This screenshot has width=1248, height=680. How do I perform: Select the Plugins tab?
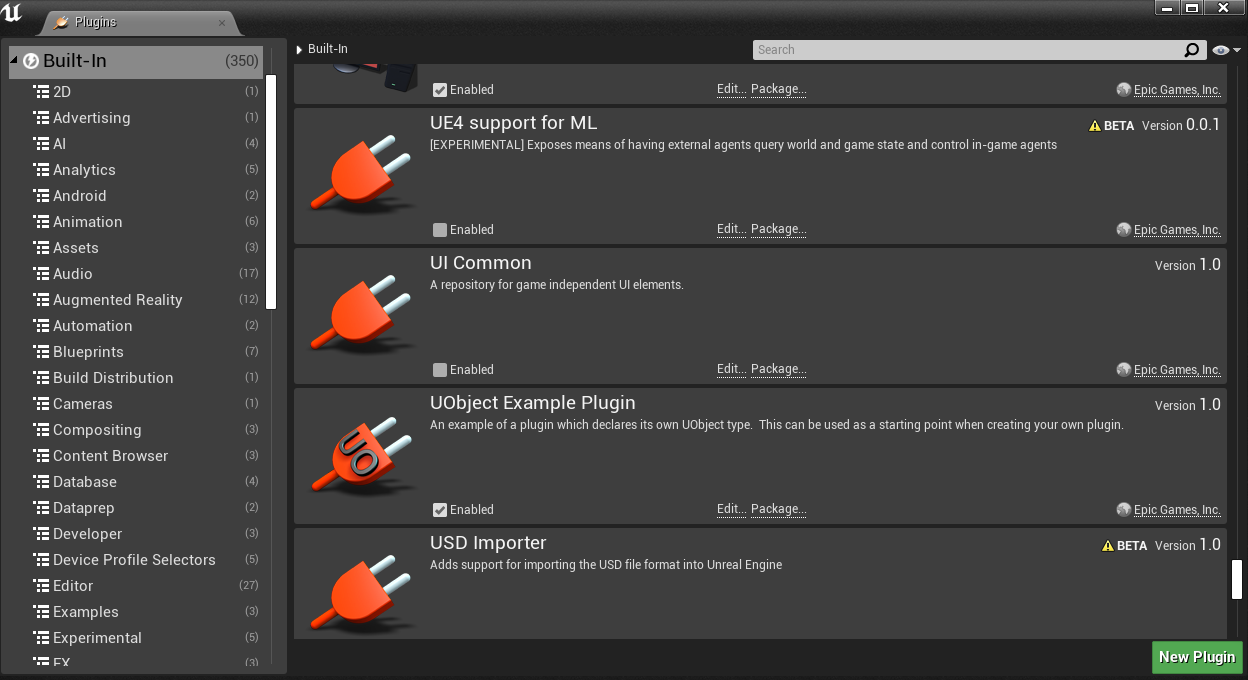pos(96,22)
